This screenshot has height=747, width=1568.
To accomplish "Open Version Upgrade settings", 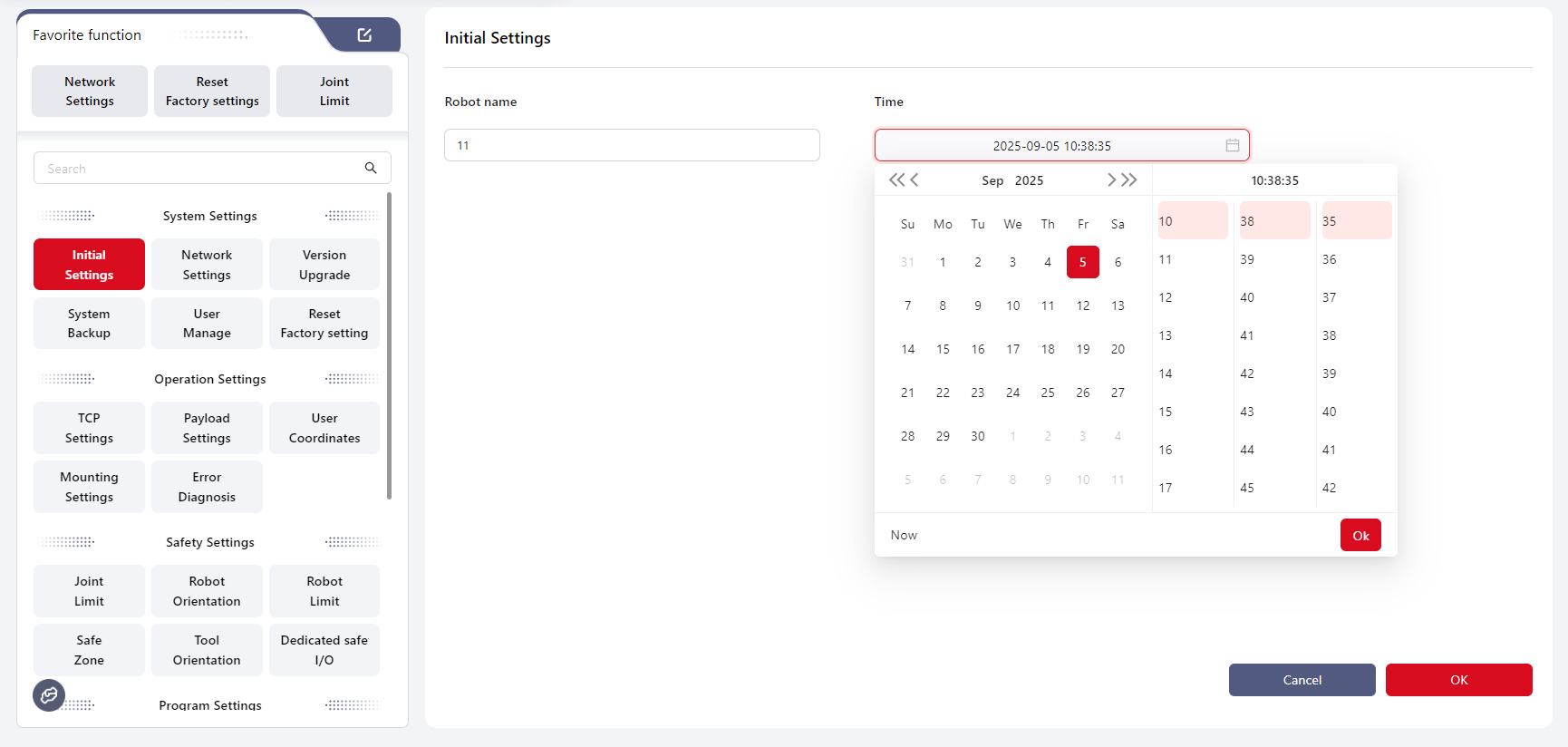I will (324, 265).
